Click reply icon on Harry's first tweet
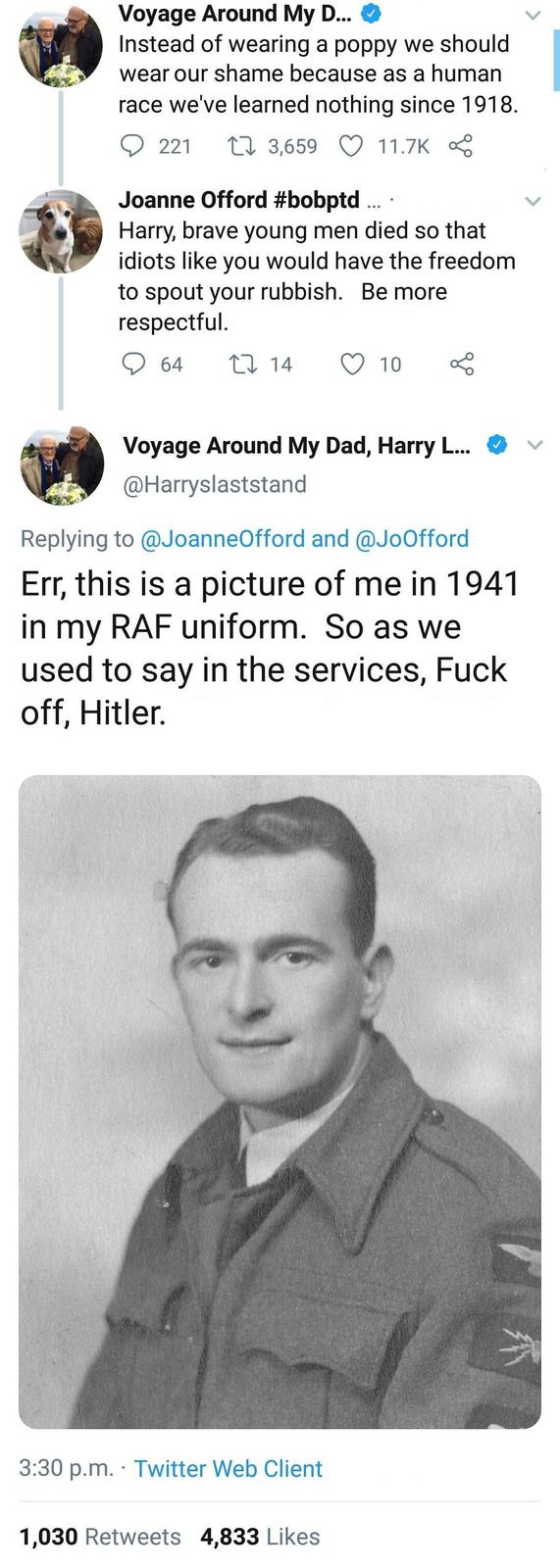 [x=132, y=146]
